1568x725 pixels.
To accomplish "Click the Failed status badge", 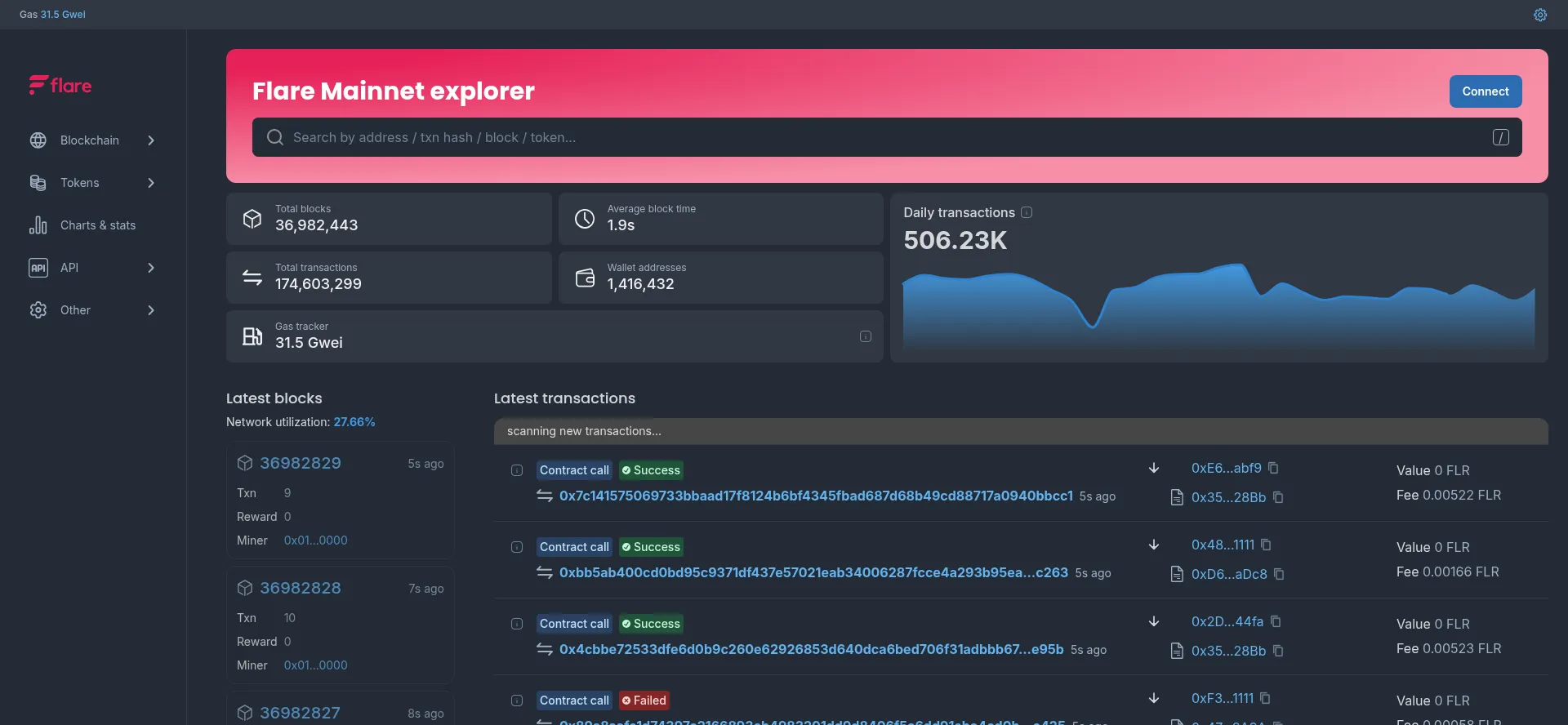I will click(644, 701).
